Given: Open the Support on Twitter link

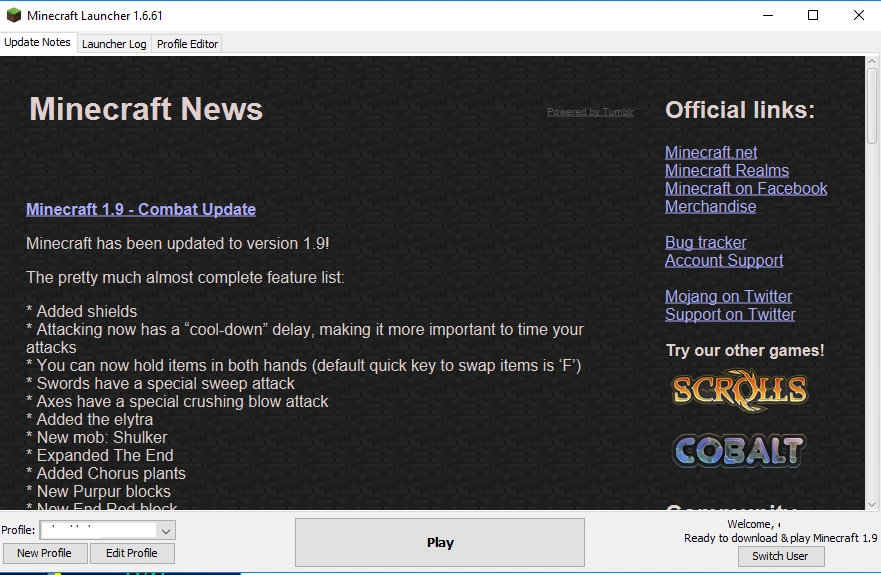Looking at the screenshot, I should pyautogui.click(x=730, y=314).
